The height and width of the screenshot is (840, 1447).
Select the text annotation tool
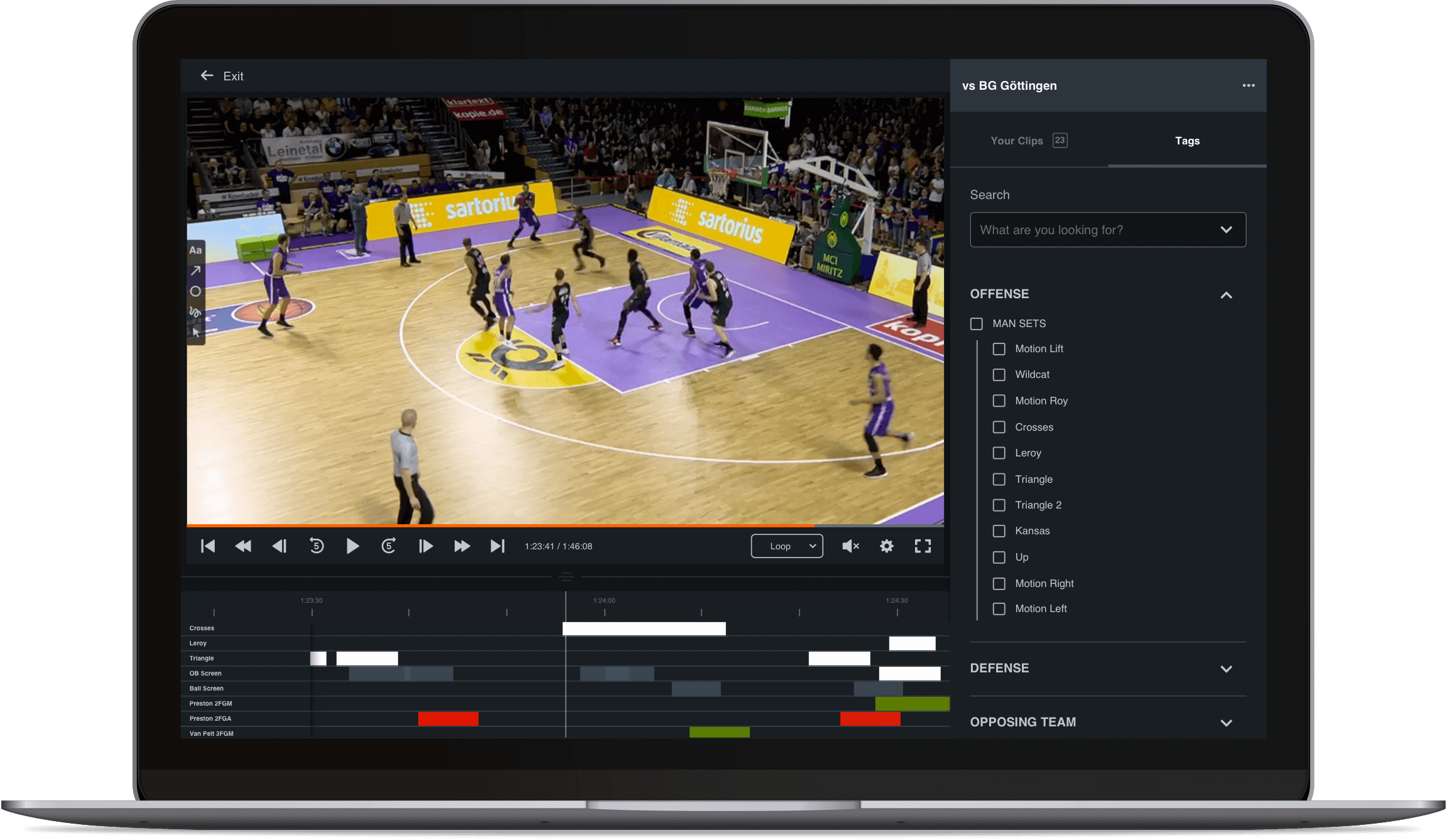pos(195,250)
